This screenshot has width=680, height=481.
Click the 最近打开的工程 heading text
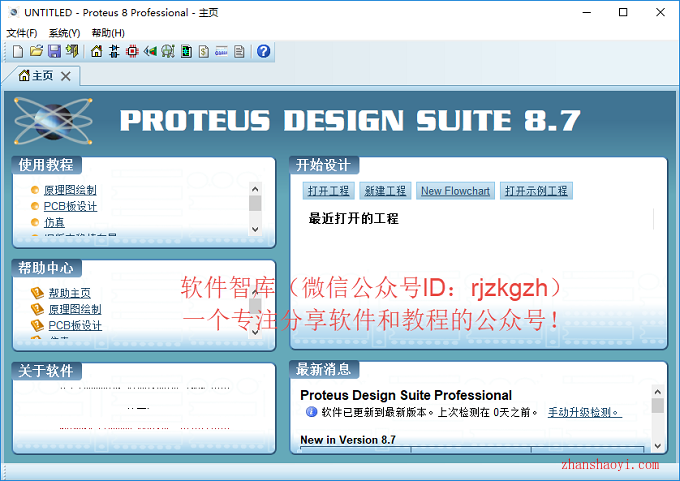click(353, 218)
